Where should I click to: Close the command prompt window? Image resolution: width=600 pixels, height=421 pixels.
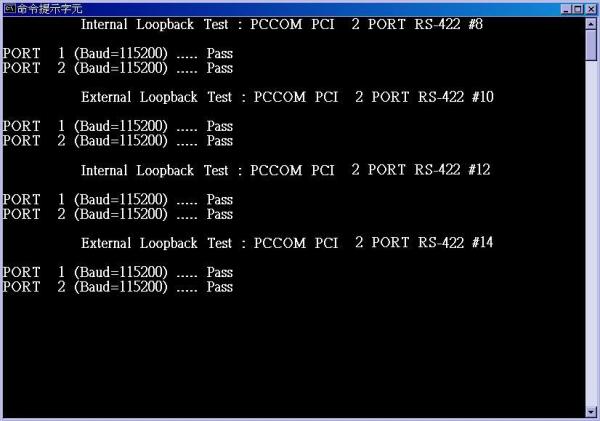[x=591, y=9]
